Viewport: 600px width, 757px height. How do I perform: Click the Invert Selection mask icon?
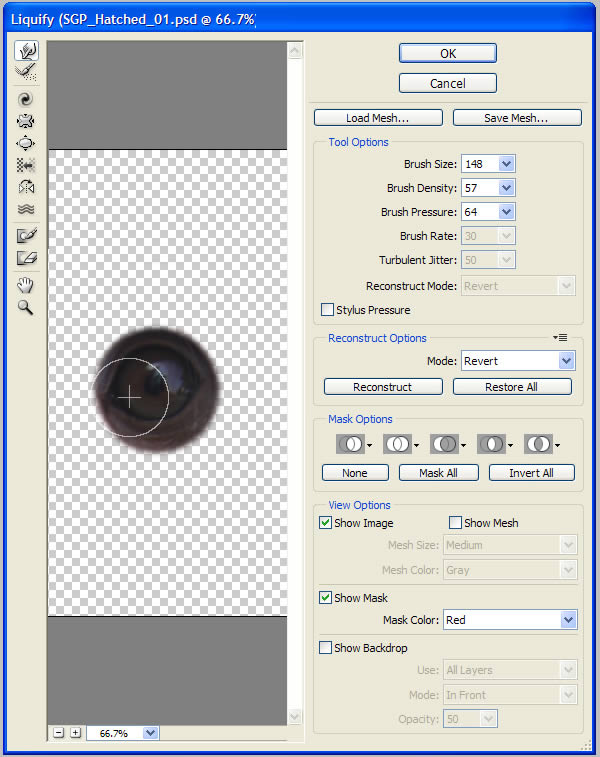(x=538, y=444)
